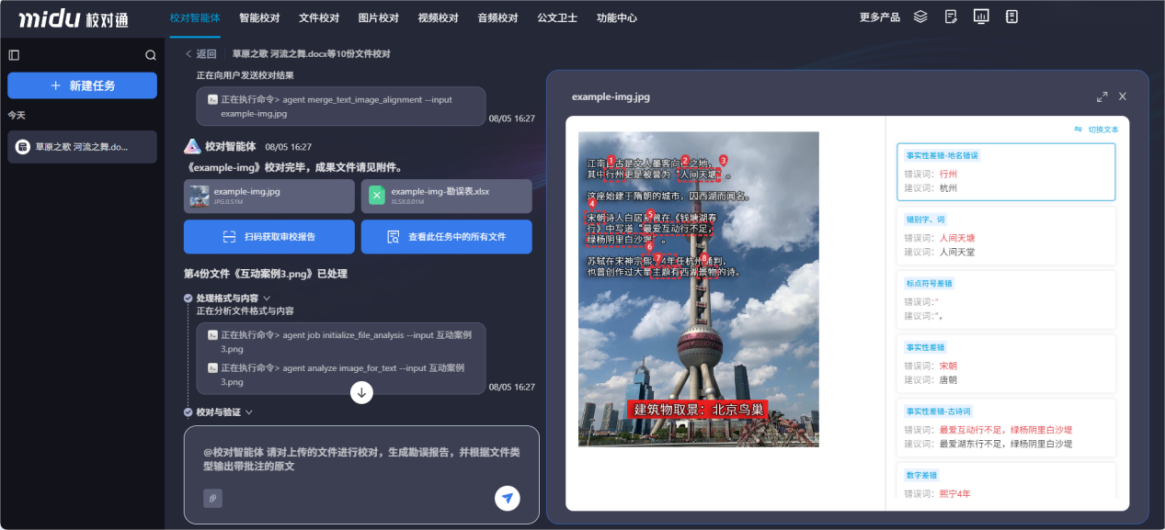Click error marker number 1 on image
Image resolution: width=1165 pixels, height=530 pixels.
[611, 160]
